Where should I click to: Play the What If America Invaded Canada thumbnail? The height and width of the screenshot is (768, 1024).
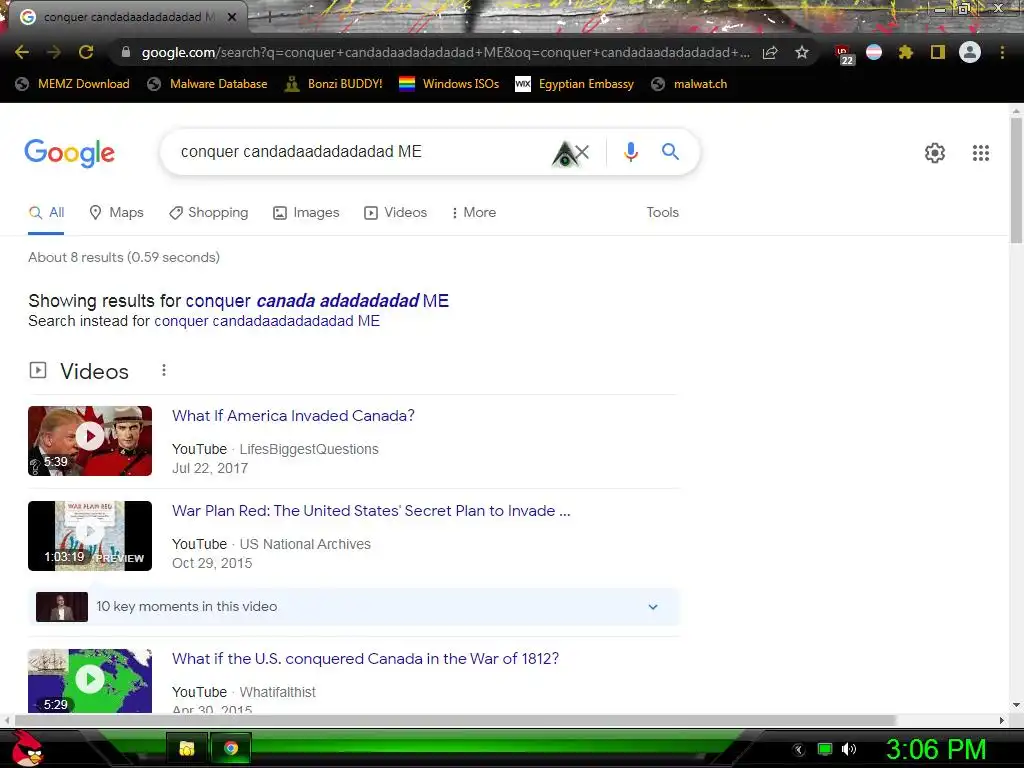(x=90, y=441)
